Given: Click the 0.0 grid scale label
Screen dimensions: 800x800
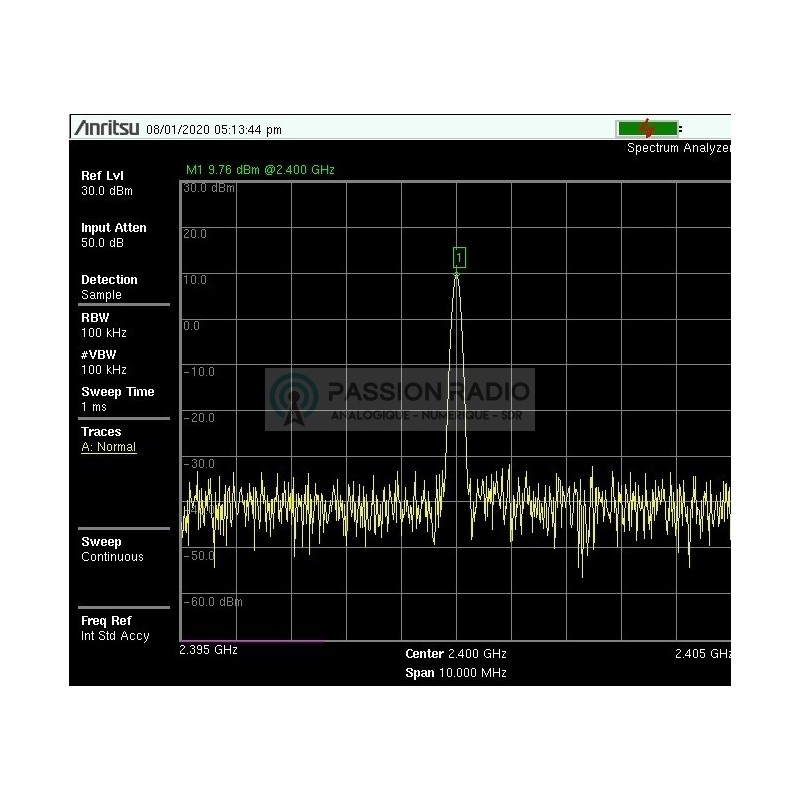Looking at the screenshot, I should 191,326.
